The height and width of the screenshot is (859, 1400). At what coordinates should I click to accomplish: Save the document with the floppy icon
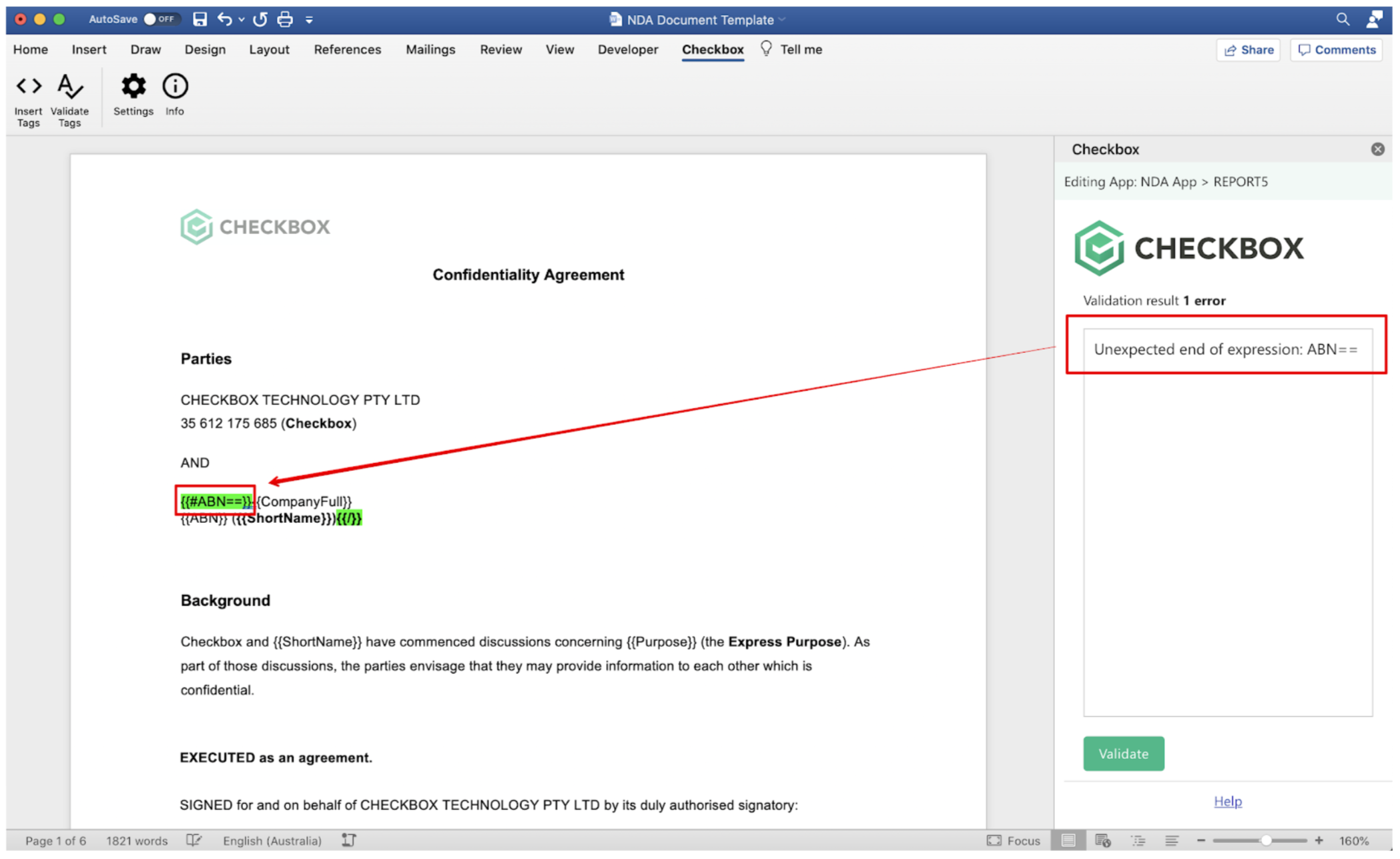(200, 19)
